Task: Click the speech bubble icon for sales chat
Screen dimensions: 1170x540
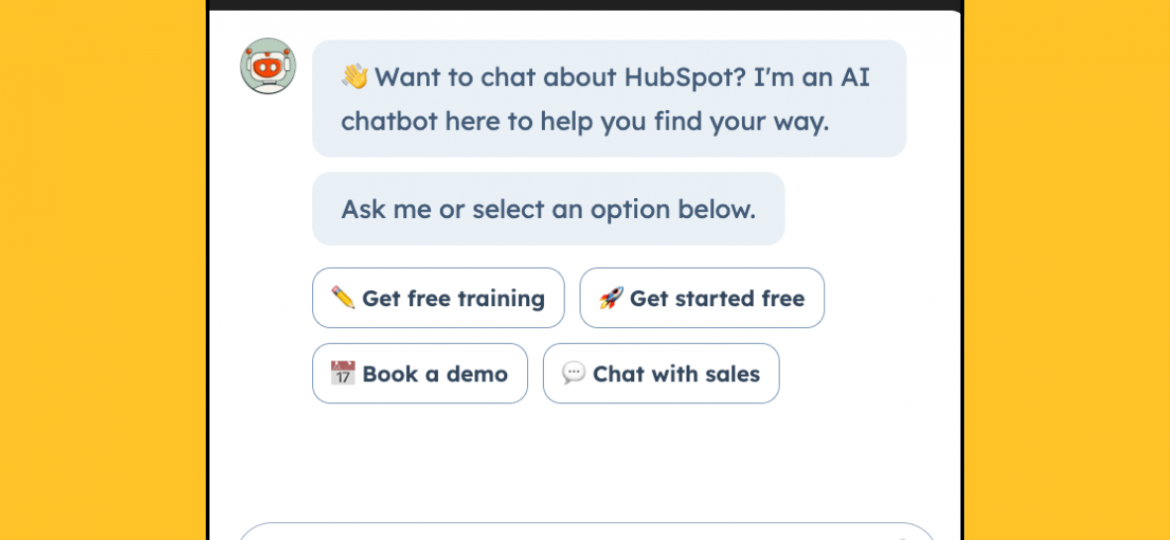Action: click(573, 374)
